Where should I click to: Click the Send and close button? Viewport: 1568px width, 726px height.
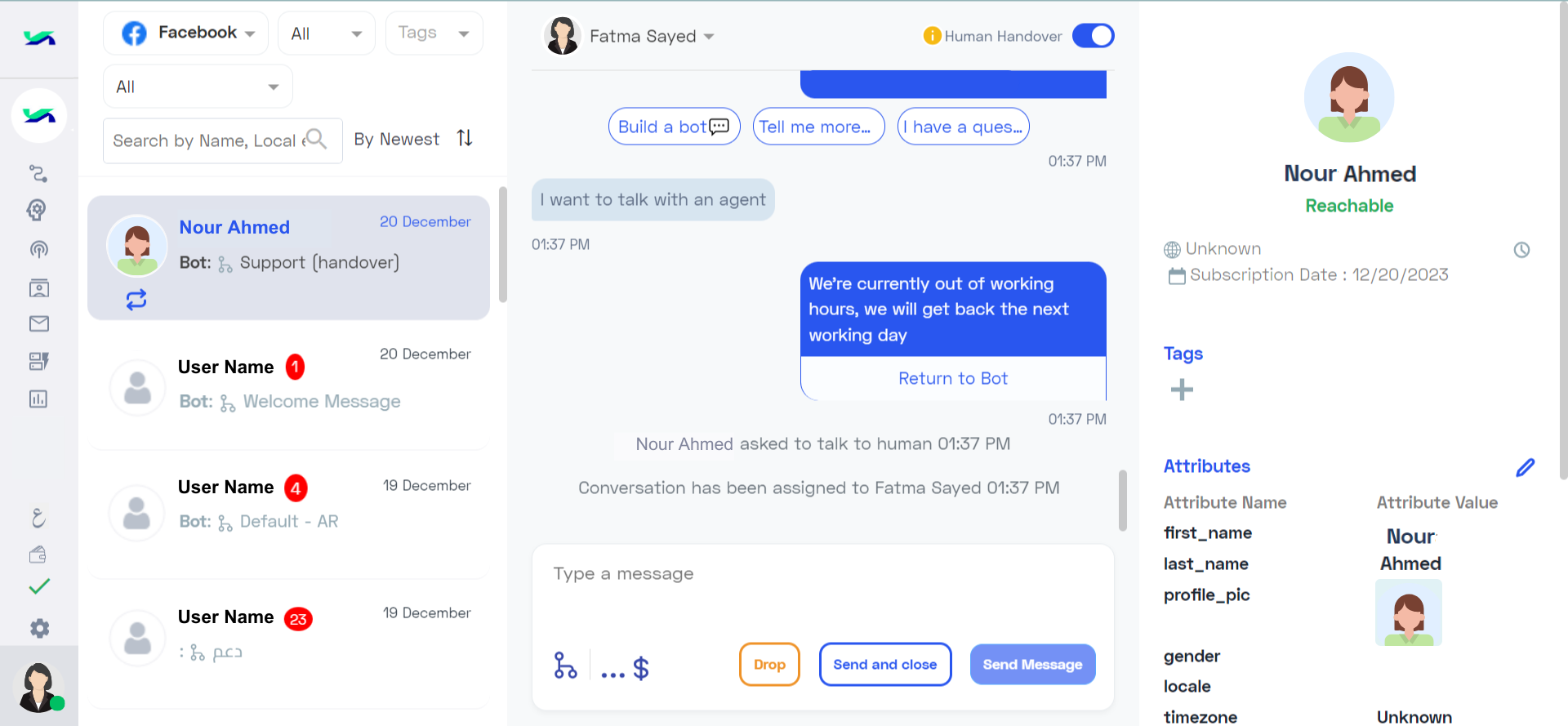point(885,665)
